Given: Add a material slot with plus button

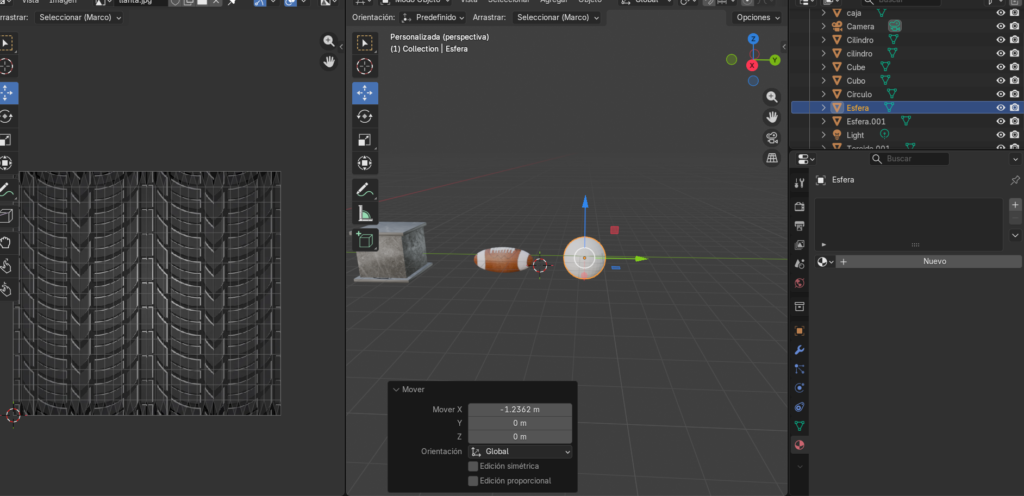Looking at the screenshot, I should (1015, 204).
